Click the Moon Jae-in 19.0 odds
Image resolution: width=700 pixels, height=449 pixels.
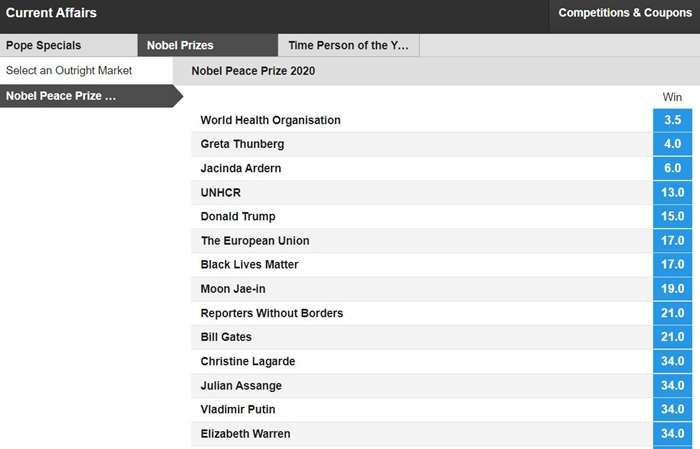point(672,289)
